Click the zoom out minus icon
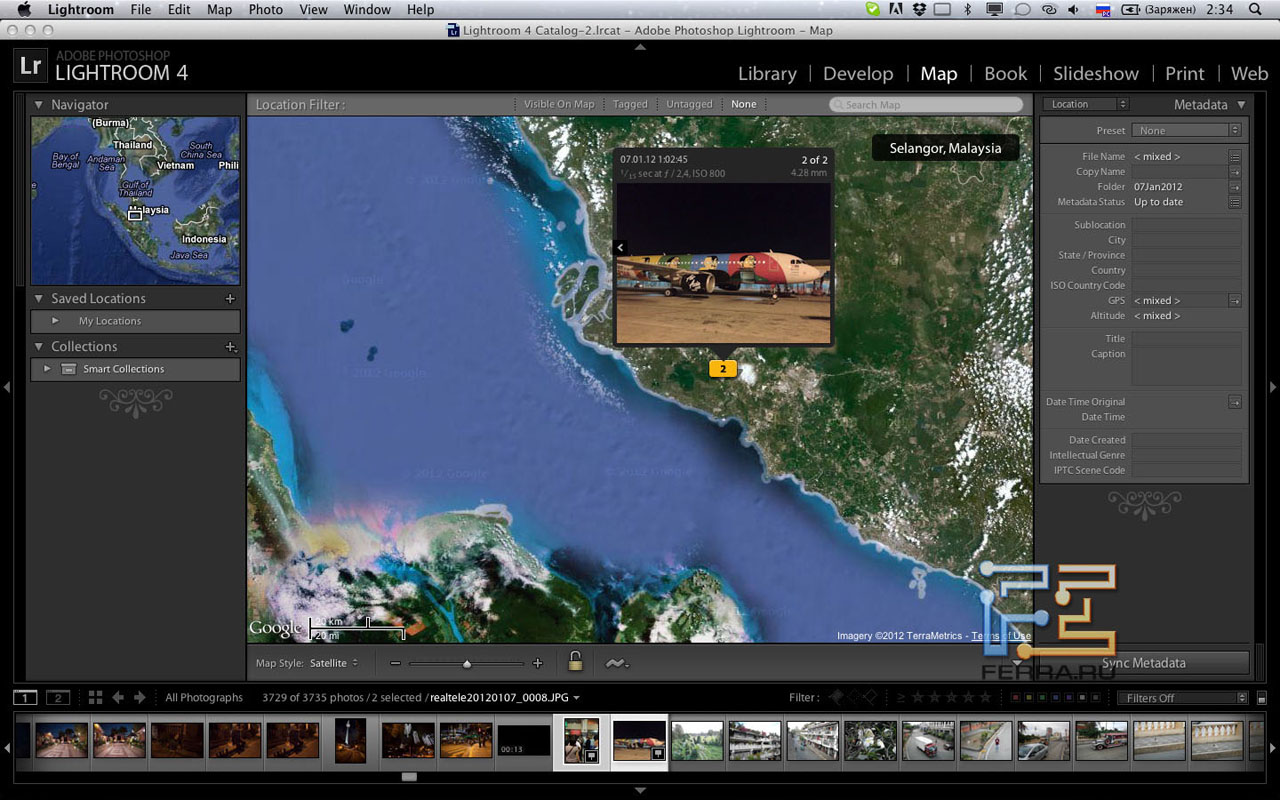The image size is (1280, 800). click(396, 663)
